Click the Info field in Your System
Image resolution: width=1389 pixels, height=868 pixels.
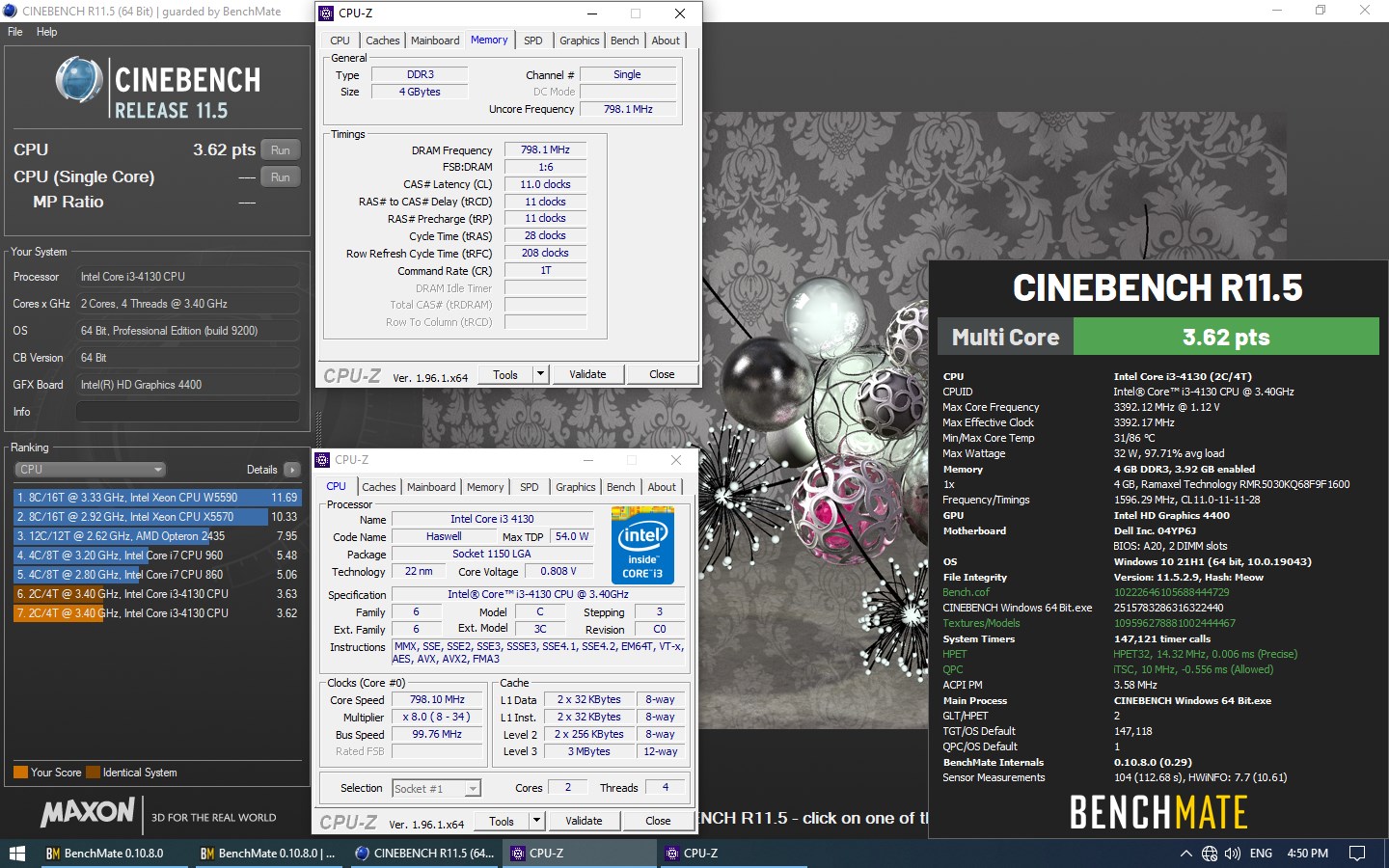(187, 412)
